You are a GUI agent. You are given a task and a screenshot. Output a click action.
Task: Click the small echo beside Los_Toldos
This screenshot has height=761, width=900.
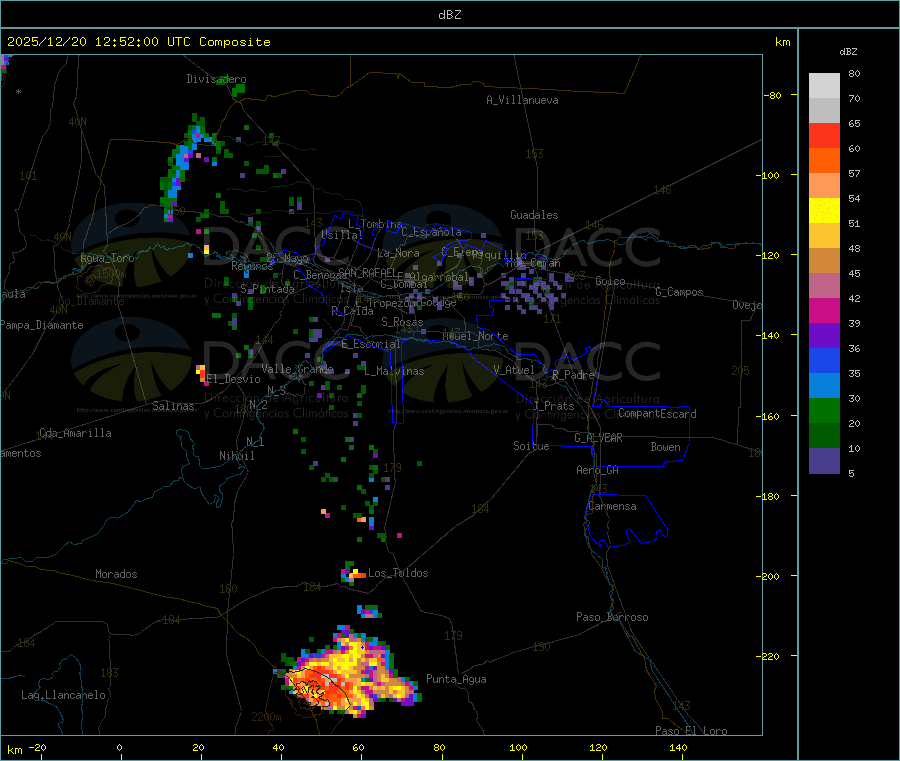(354, 573)
